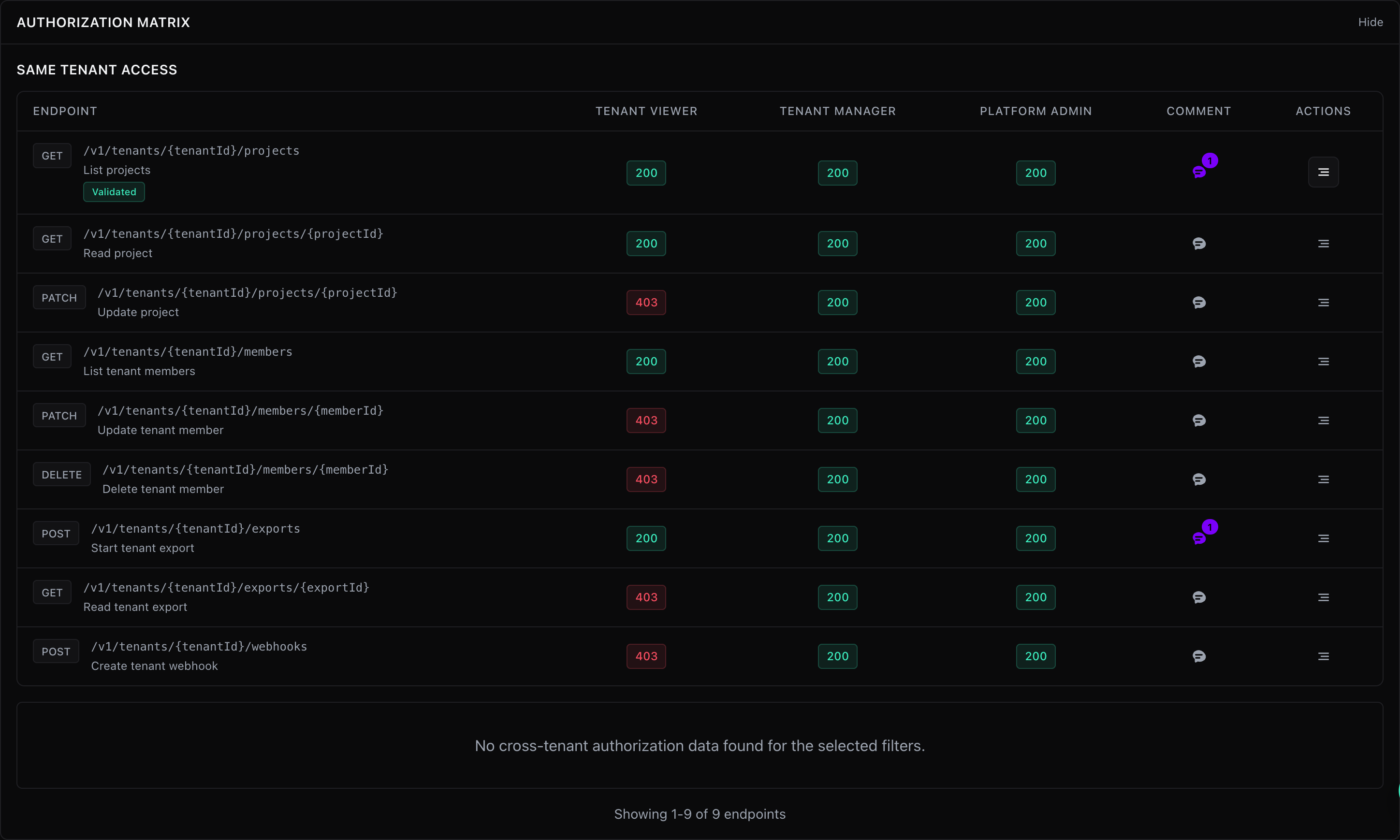Open comment icon for Delete tenant member
This screenshot has width=1400, height=840.
point(1199,479)
